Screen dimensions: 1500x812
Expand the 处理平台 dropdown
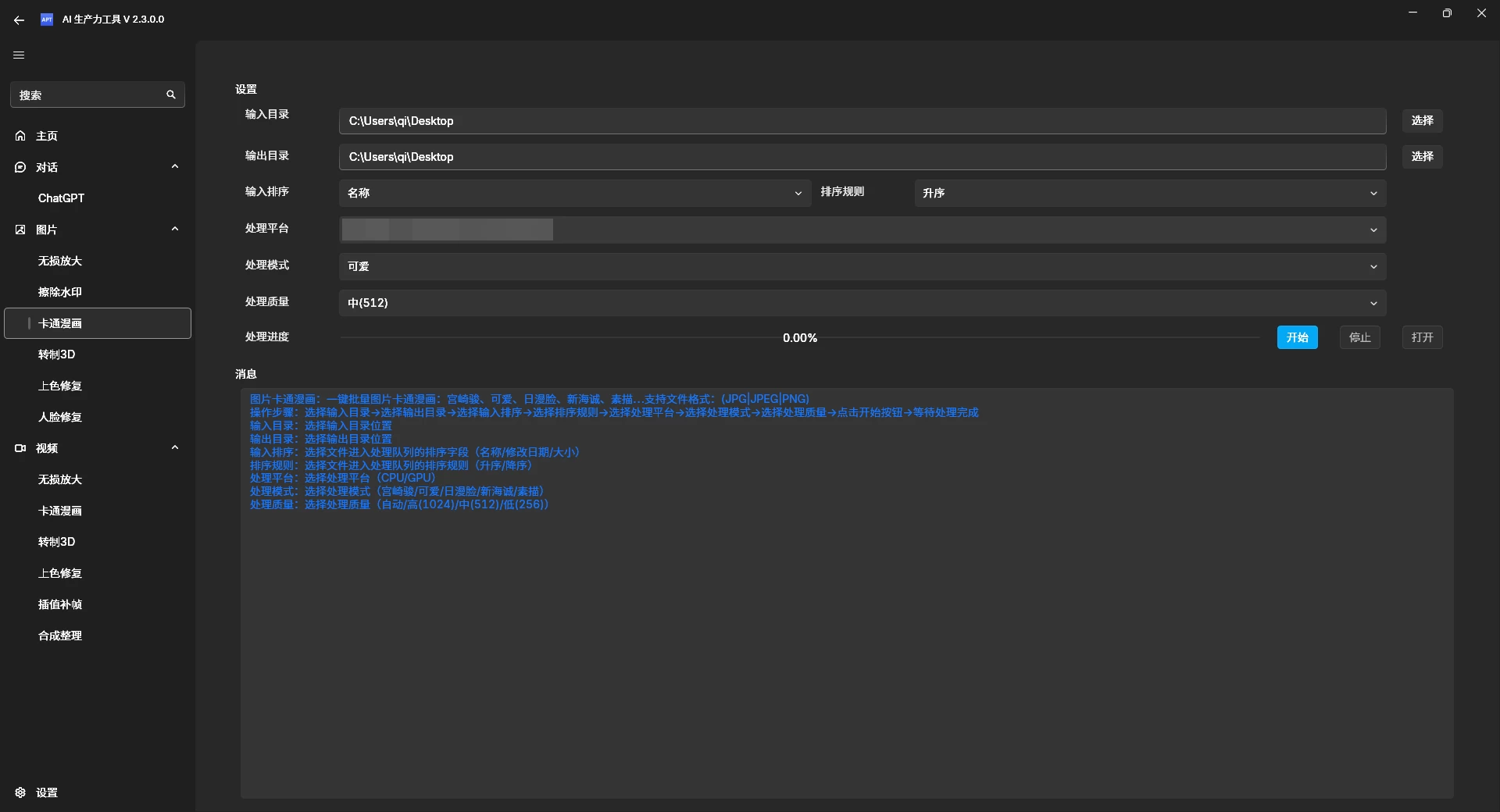point(862,230)
